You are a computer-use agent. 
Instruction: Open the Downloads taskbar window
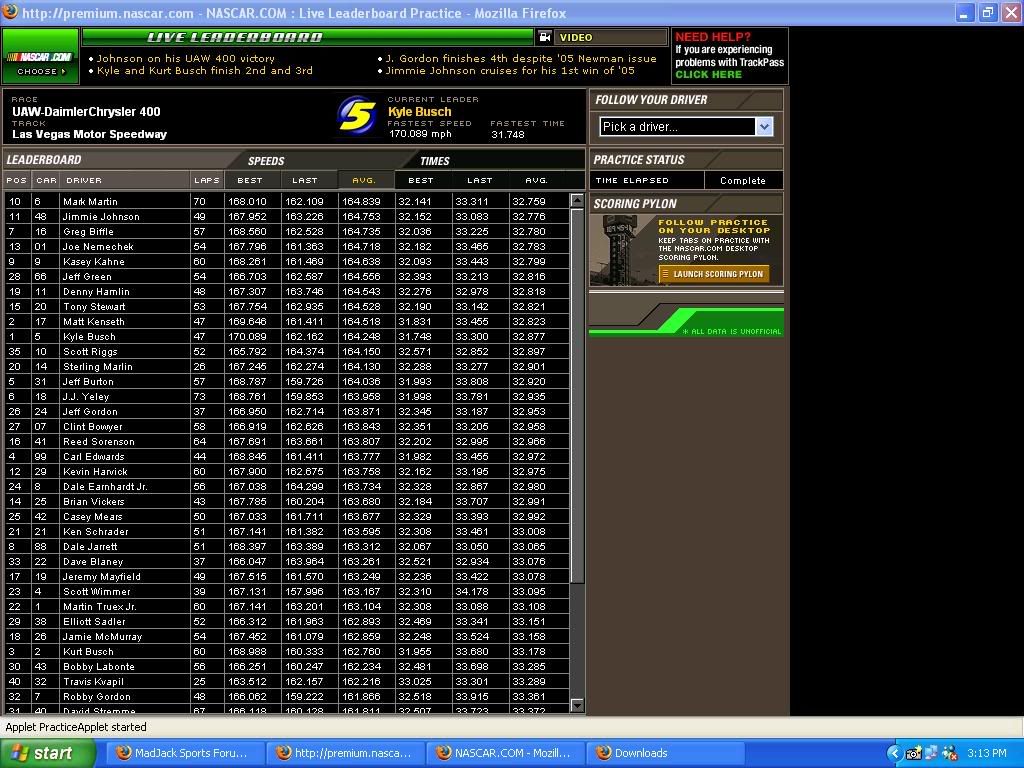coord(664,753)
